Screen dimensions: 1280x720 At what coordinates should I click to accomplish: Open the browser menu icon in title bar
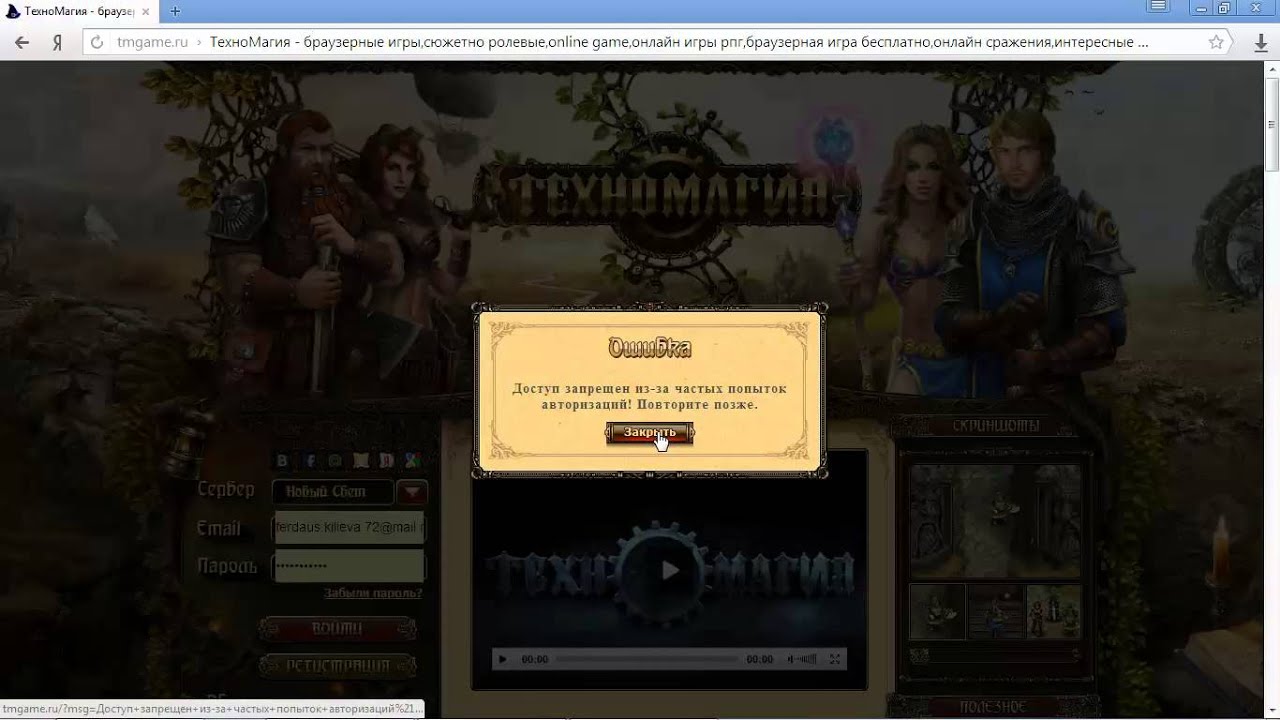[1158, 7]
